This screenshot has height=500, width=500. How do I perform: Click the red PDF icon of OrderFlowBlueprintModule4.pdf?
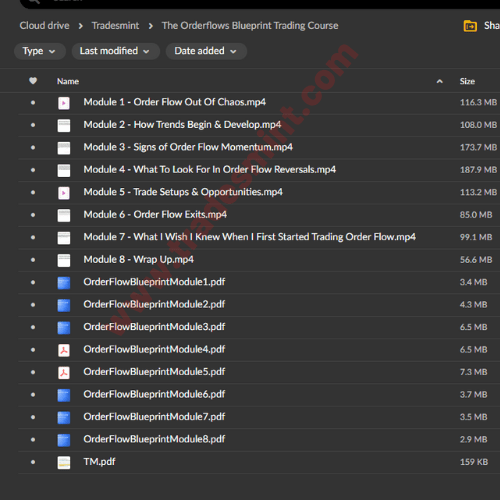click(64, 350)
